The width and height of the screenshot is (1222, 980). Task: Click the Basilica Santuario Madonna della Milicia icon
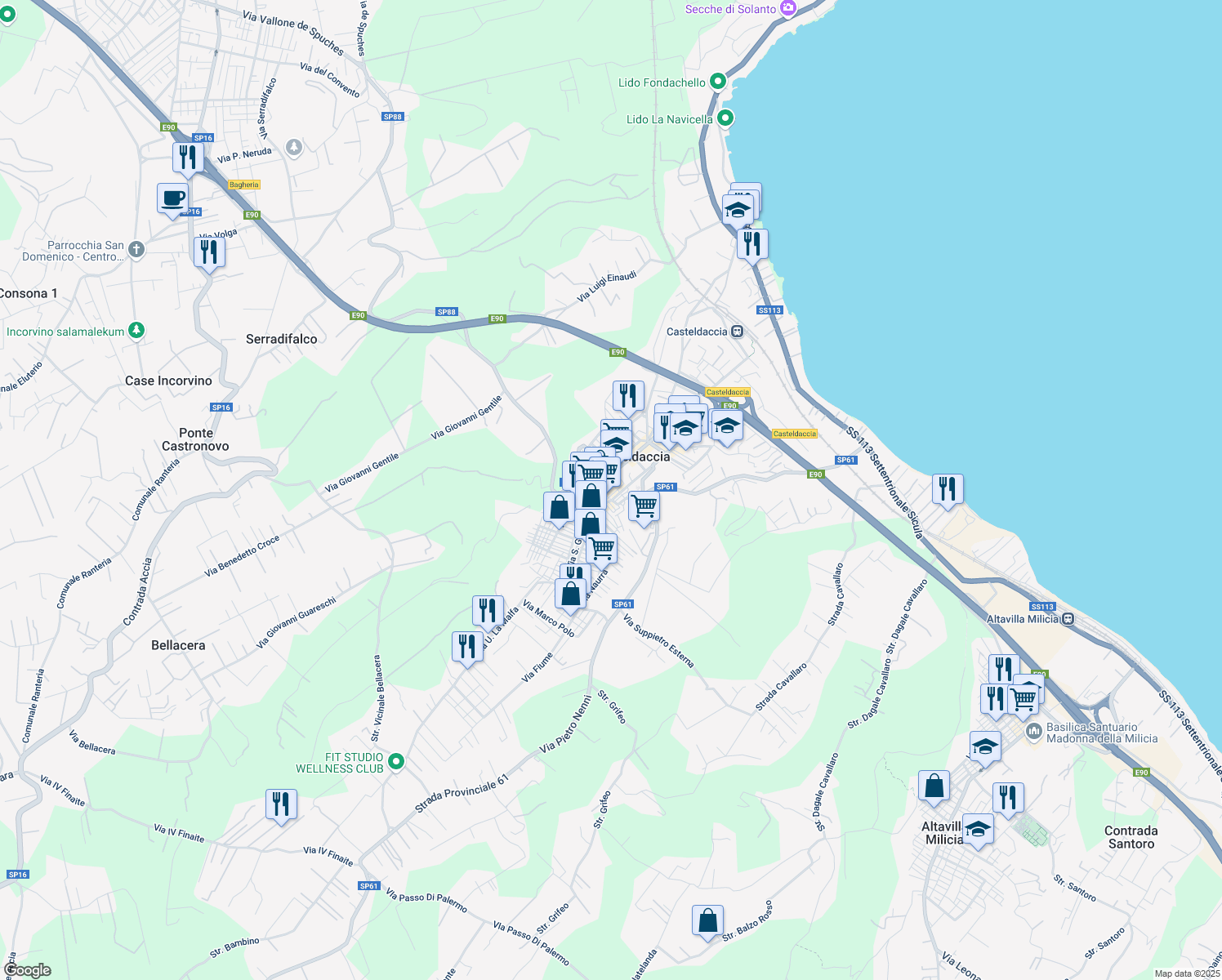coord(1033,732)
